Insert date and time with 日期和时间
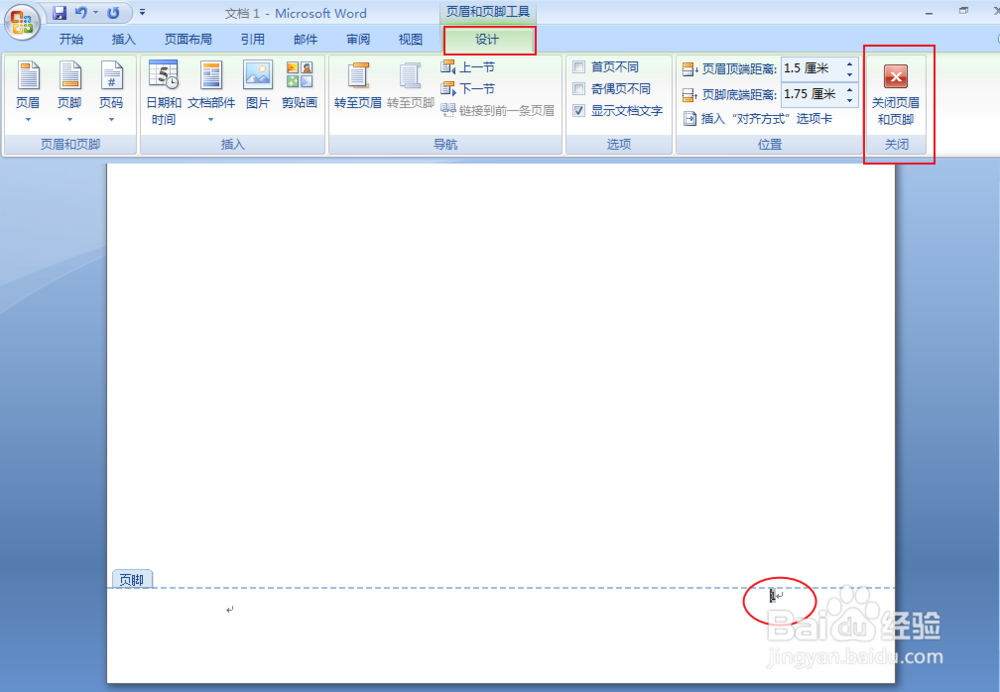1000x692 pixels. (163, 90)
